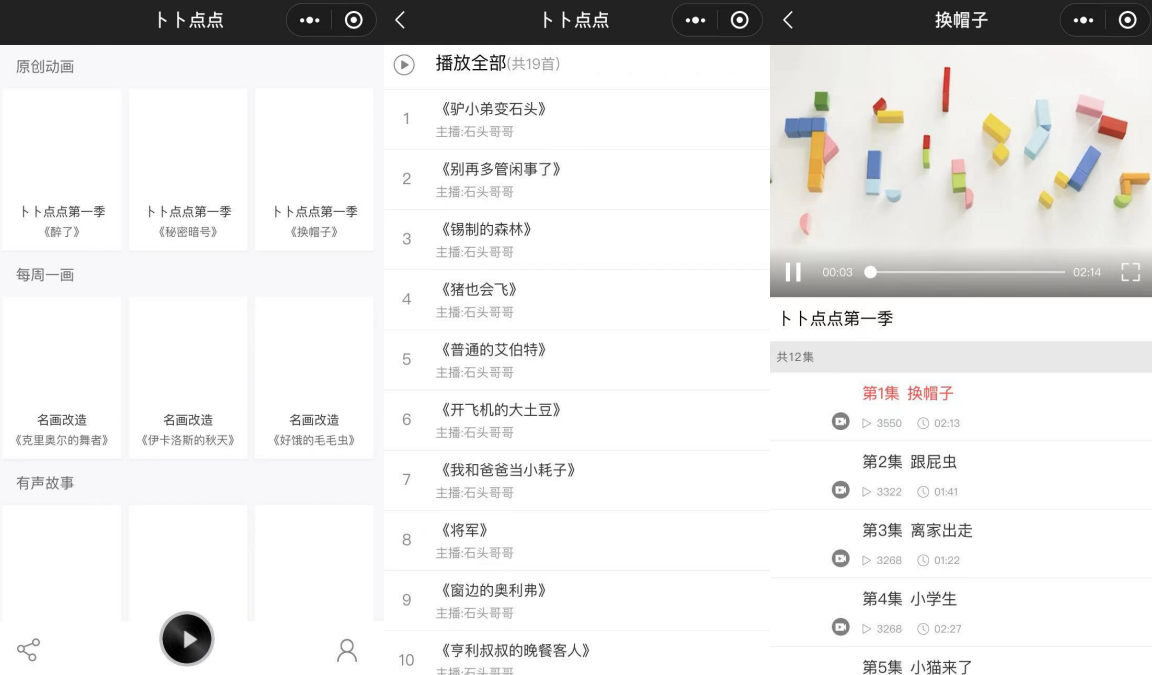Select episode 第4集 小学生
The height and width of the screenshot is (675, 1152).
(961, 612)
